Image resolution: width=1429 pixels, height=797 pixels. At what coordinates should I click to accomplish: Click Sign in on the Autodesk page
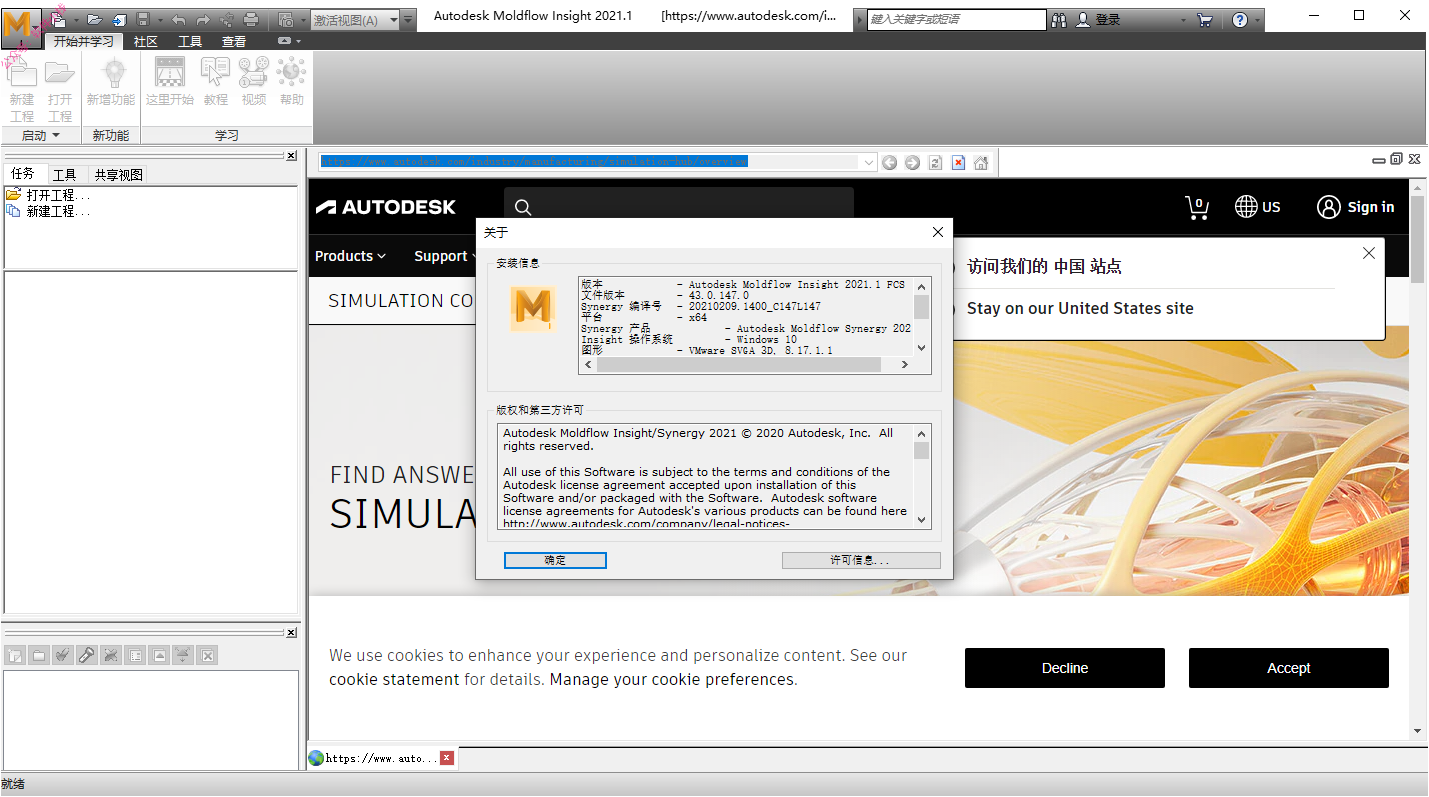click(x=1356, y=207)
